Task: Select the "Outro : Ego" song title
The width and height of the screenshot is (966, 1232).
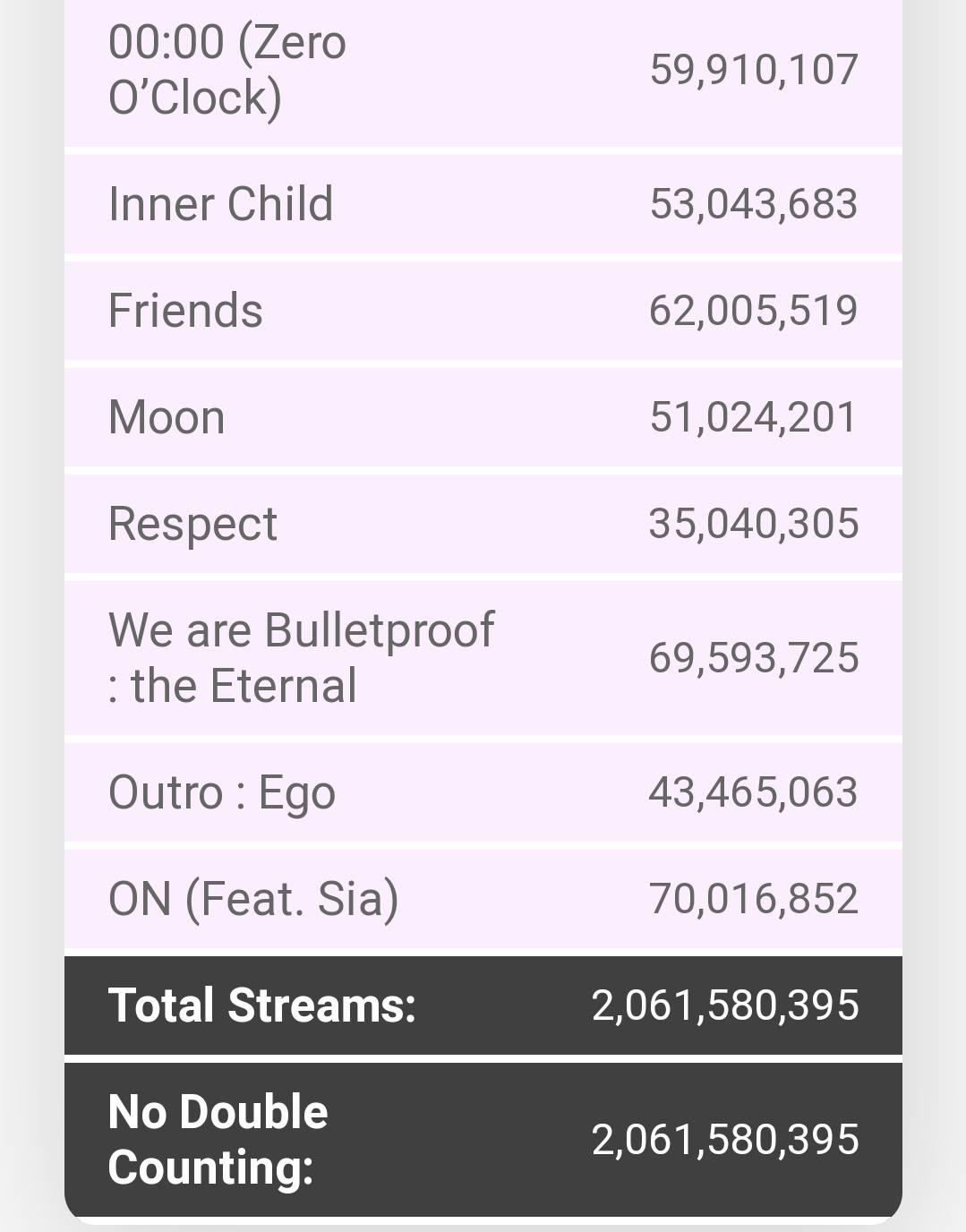Action: 222,792
